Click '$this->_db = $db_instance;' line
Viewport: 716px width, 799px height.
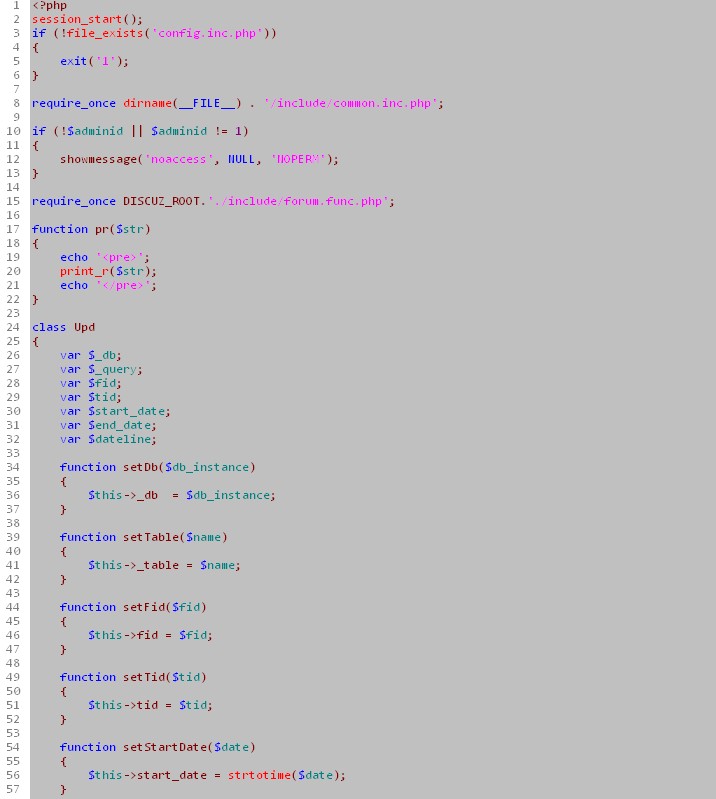coord(182,495)
